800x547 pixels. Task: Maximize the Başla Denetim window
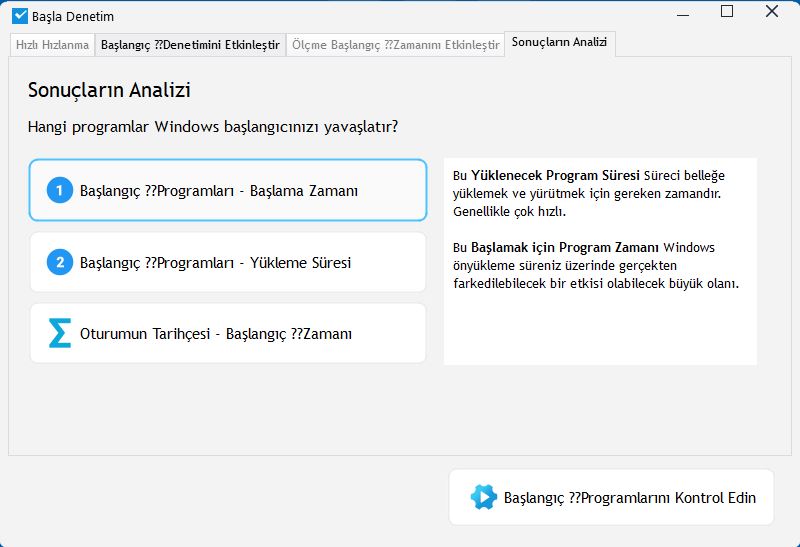pyautogui.click(x=727, y=11)
